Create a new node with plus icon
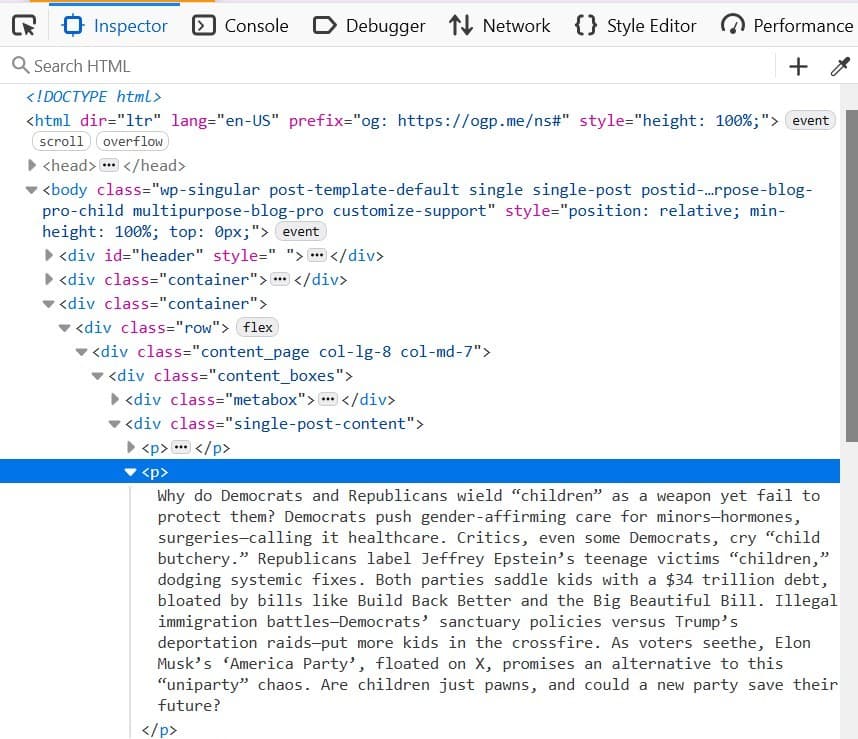 (798, 66)
